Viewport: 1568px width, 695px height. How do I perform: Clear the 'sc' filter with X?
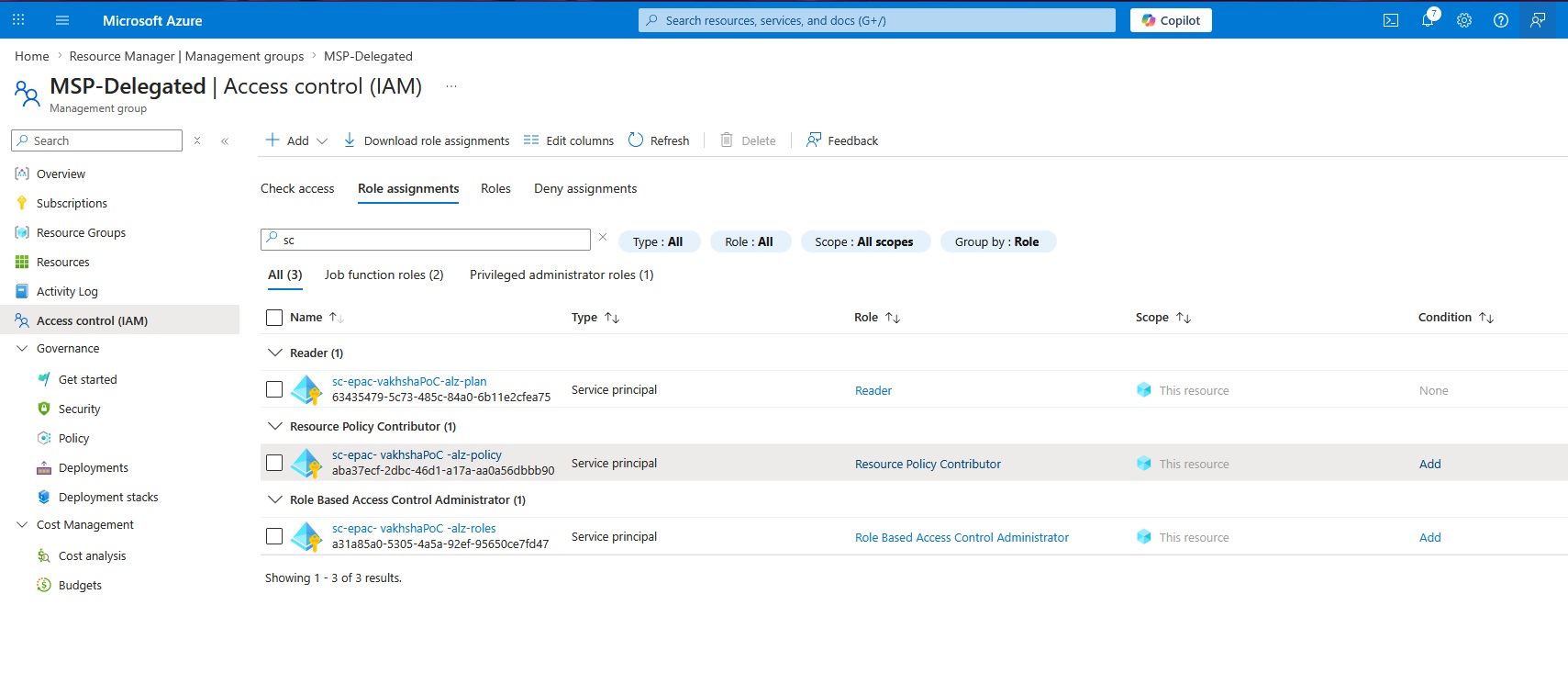(603, 237)
